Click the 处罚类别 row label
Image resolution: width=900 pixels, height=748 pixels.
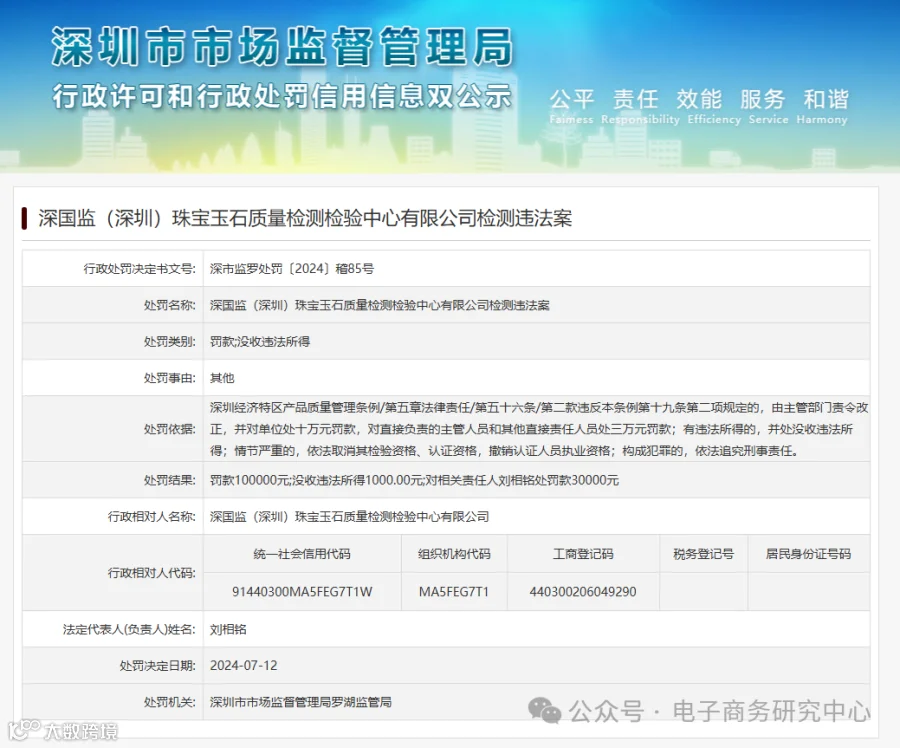(x=169, y=342)
